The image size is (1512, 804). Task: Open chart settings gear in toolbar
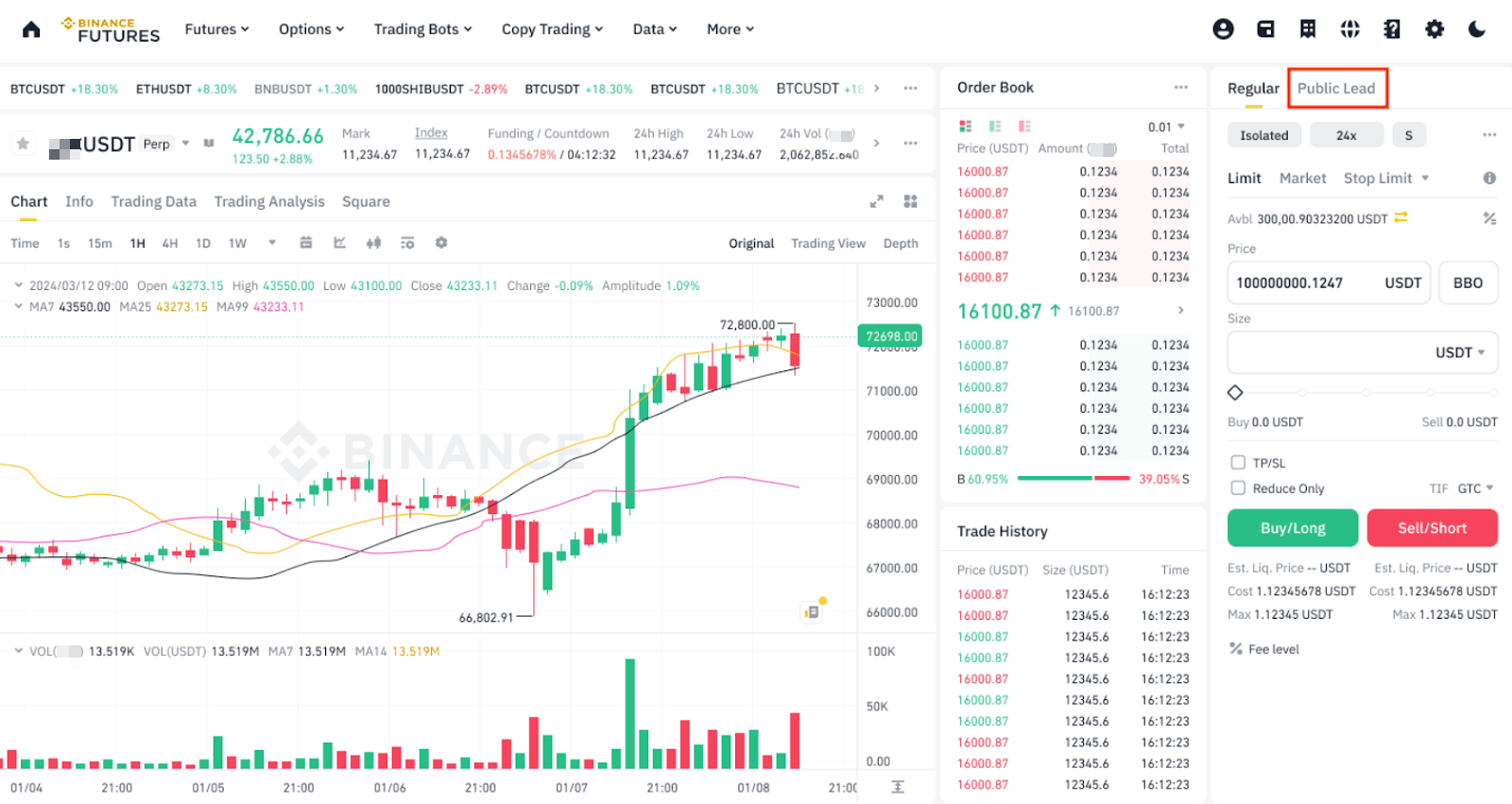(441, 243)
